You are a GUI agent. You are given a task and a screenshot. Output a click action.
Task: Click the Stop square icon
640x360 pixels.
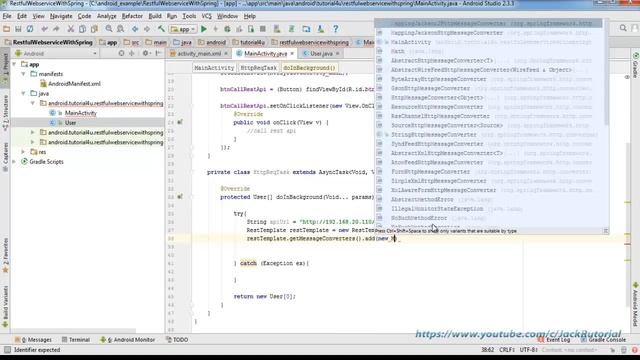click(263, 29)
